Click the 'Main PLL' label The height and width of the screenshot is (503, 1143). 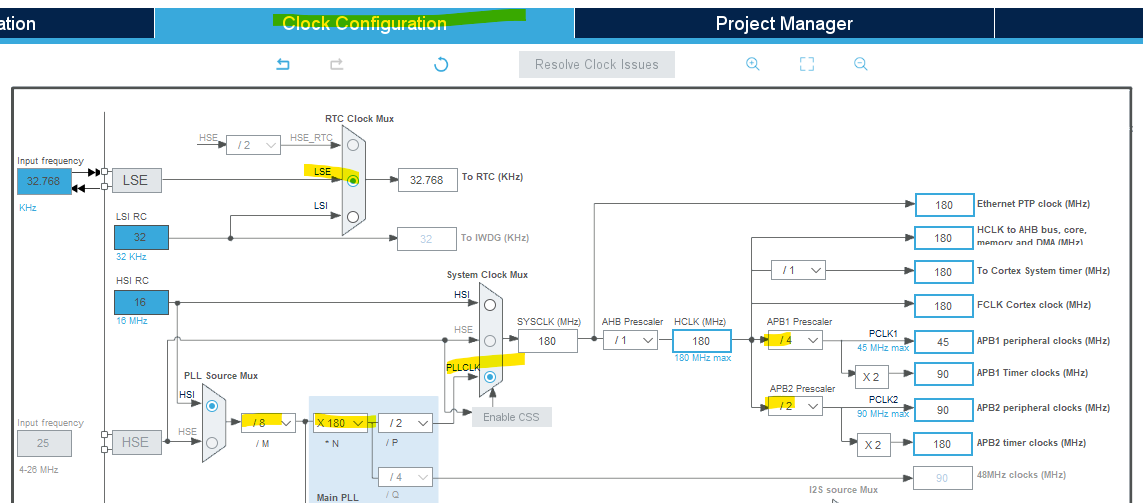click(338, 498)
